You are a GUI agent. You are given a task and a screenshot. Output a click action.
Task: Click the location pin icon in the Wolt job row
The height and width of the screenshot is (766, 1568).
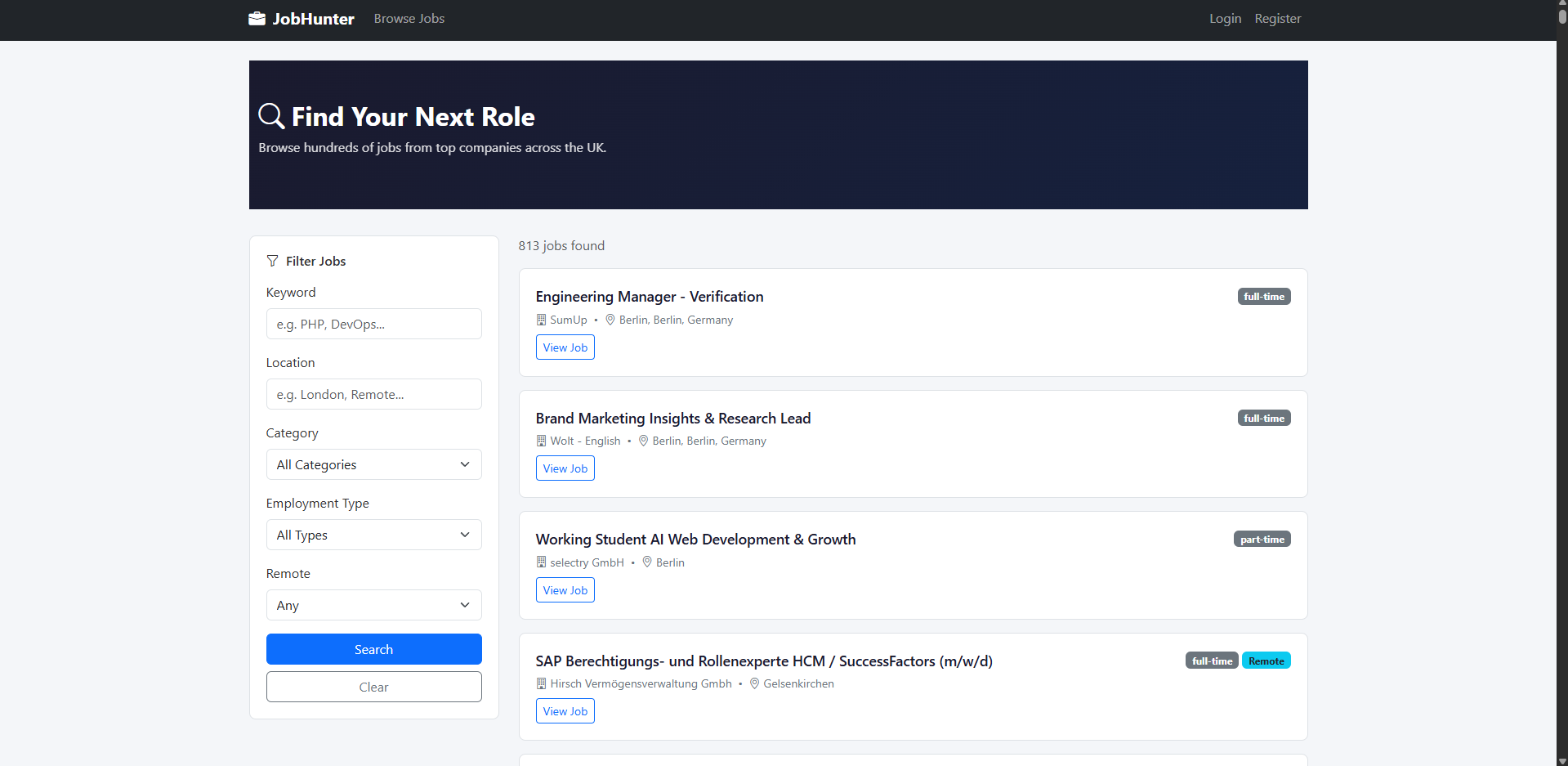click(643, 441)
